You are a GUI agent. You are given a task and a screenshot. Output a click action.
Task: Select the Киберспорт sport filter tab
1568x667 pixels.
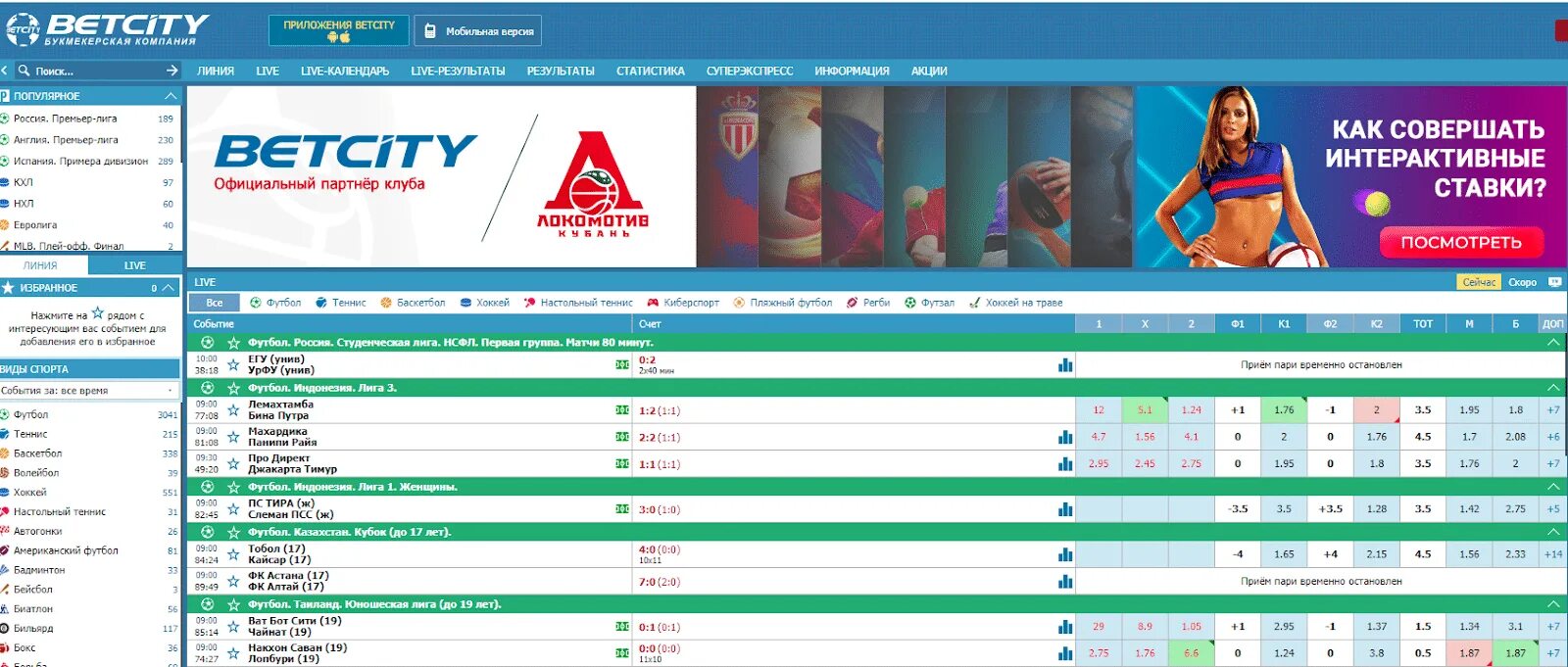coord(683,303)
